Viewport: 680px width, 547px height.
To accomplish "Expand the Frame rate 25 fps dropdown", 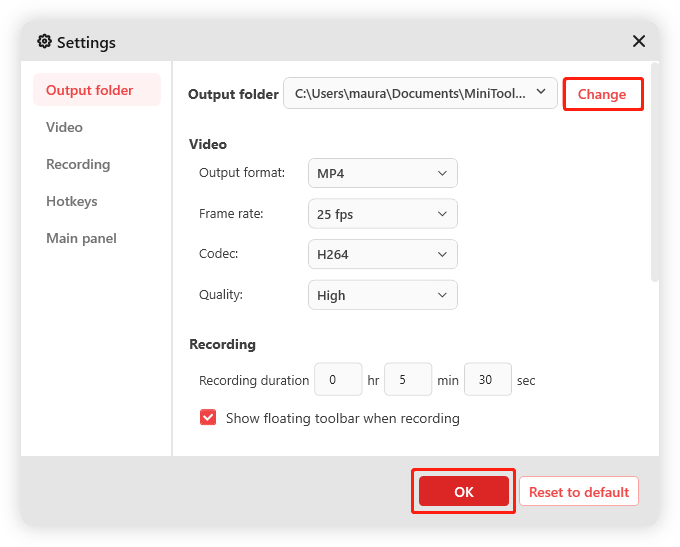I will pyautogui.click(x=382, y=214).
